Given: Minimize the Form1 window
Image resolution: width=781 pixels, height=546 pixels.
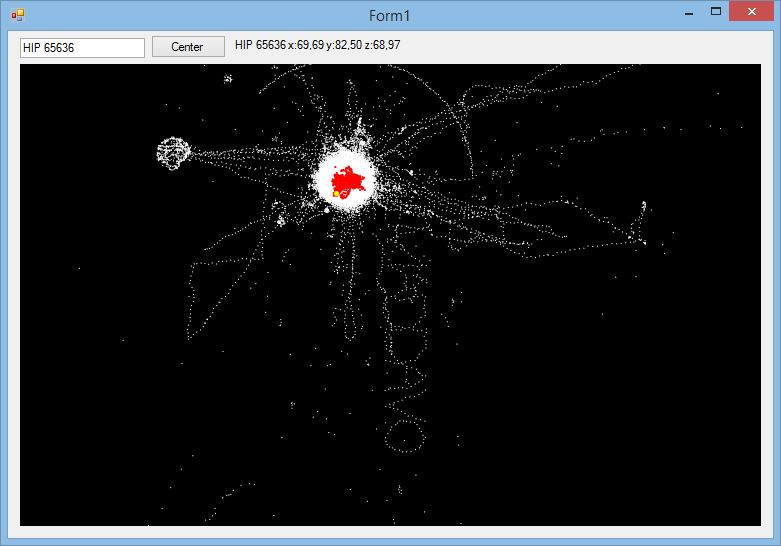Looking at the screenshot, I should point(689,13).
